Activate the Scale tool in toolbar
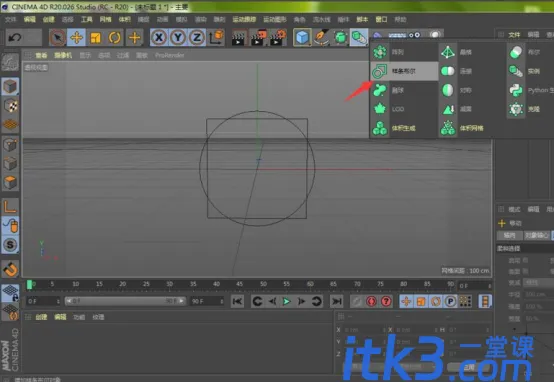Viewport: 554px width, 382px height. click(x=95, y=37)
